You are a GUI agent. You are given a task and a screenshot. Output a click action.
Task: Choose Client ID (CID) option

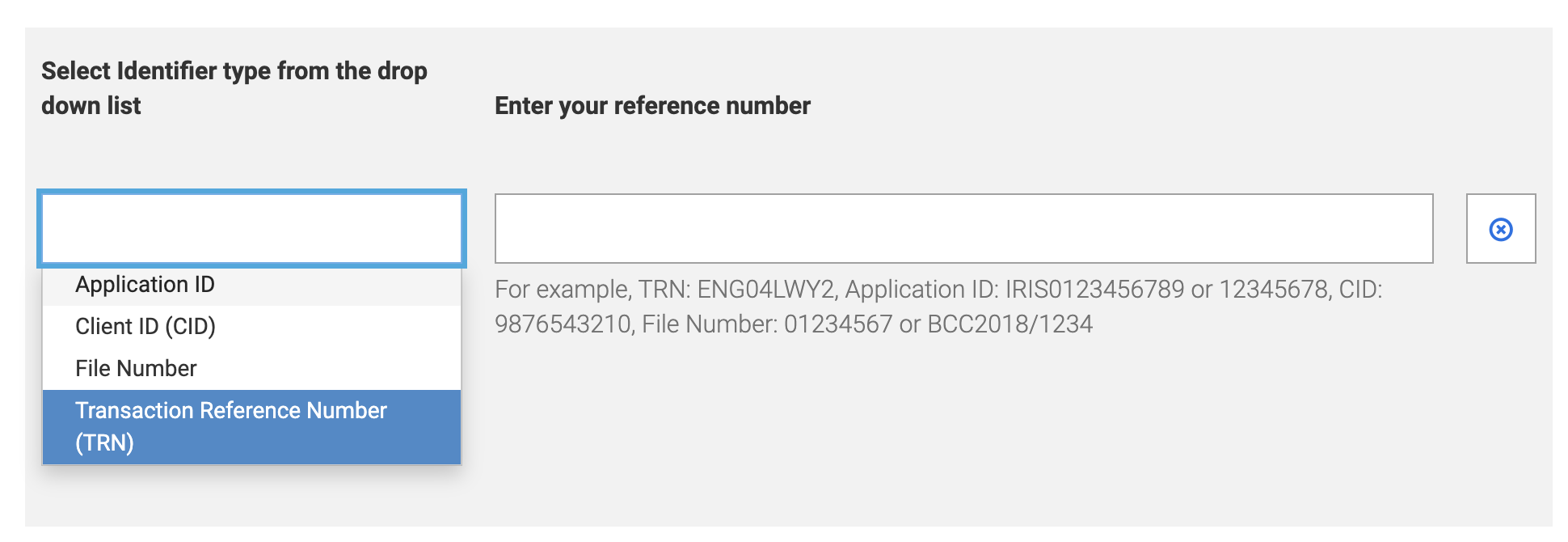[x=145, y=327]
